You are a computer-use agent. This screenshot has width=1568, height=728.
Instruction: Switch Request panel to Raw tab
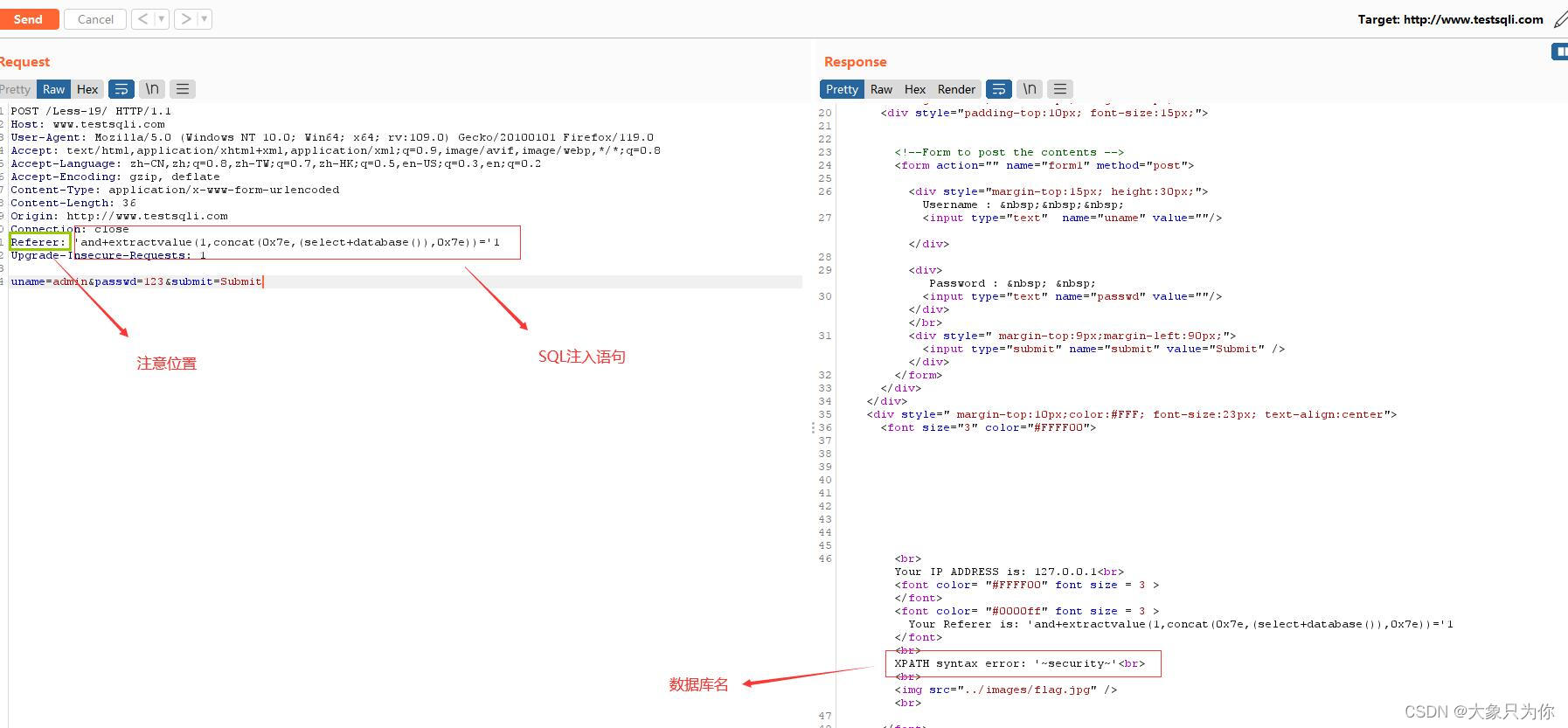tap(53, 89)
